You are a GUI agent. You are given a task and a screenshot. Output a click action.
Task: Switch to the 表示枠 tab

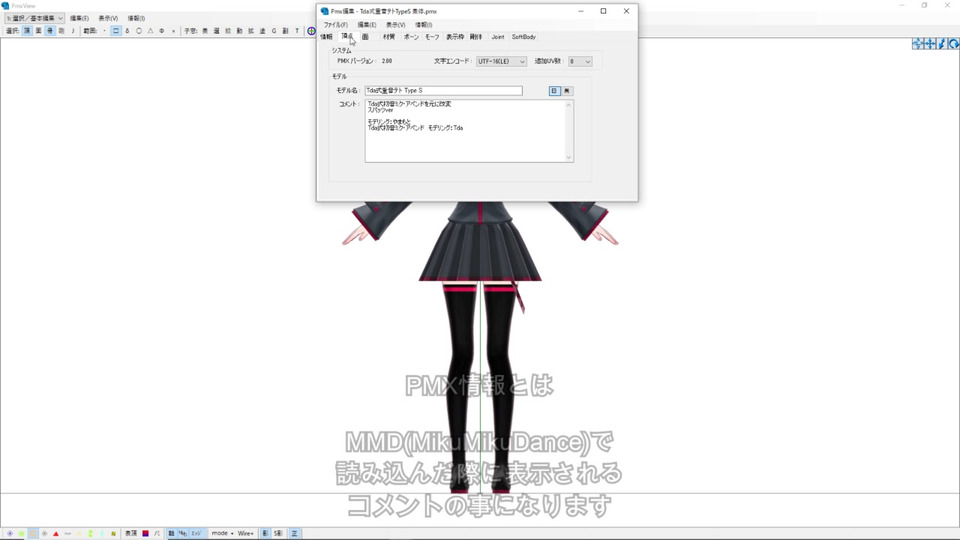tap(455, 37)
